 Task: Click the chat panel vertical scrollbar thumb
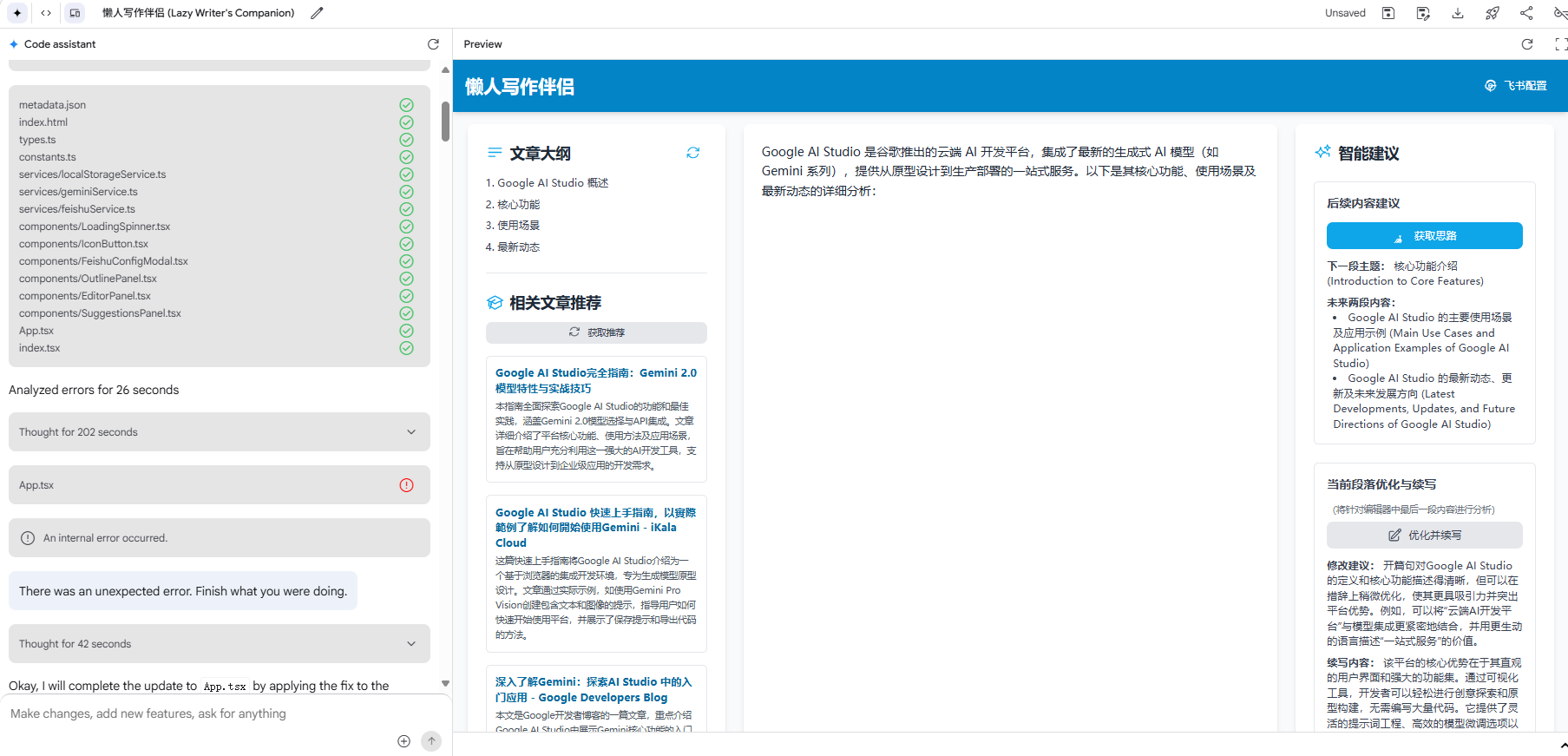(445, 122)
